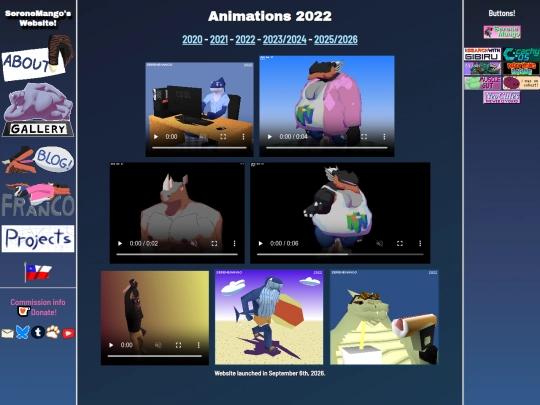The image size is (540, 405).
Task: Select the 2022 year link
Action: pyautogui.click(x=246, y=40)
